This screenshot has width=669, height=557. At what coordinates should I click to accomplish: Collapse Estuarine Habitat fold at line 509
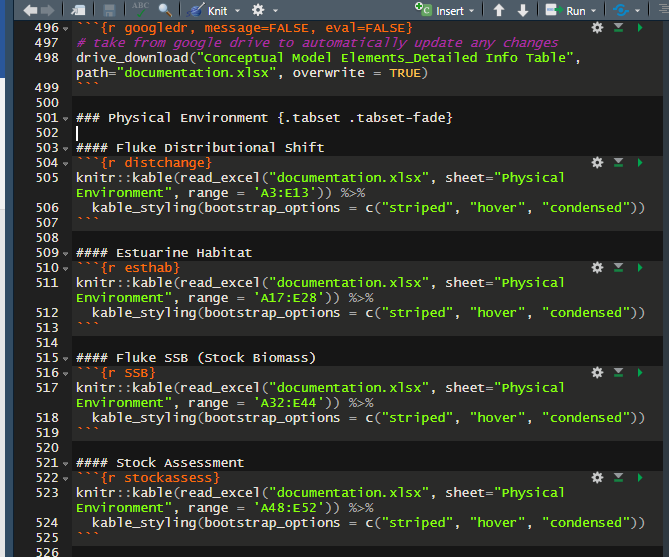(x=65, y=254)
